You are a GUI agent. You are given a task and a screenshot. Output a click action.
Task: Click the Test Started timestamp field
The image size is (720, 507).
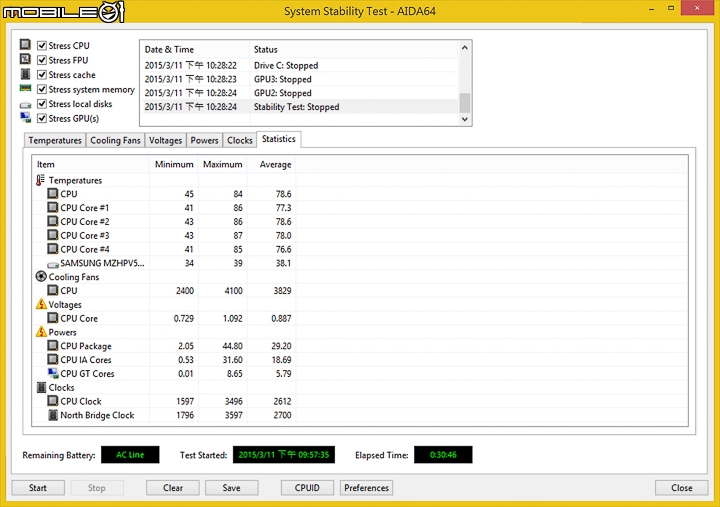tap(284, 455)
